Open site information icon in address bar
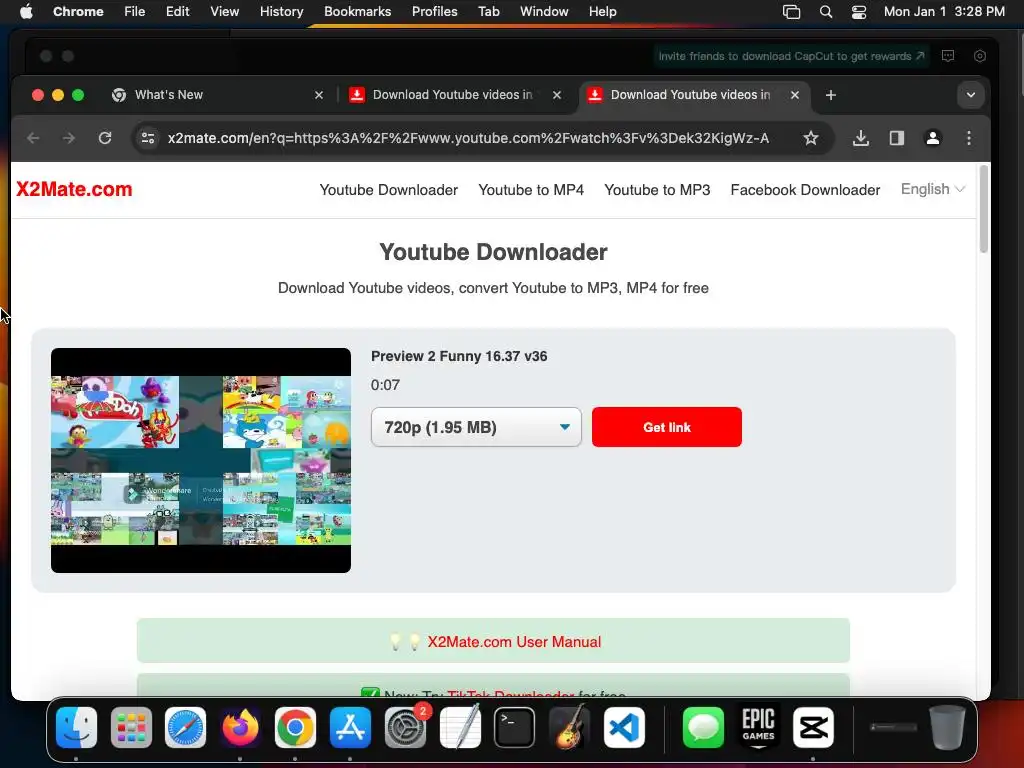Screen dimensions: 1024x768 click(x=148, y=138)
